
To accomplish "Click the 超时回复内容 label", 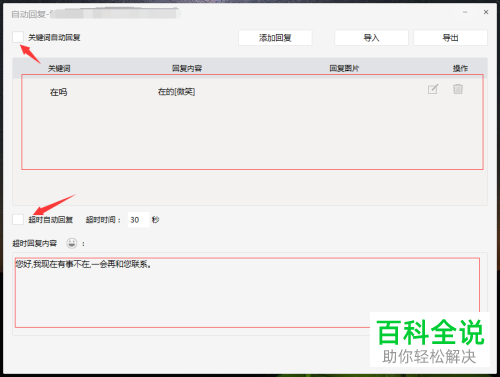I will [x=35, y=243].
